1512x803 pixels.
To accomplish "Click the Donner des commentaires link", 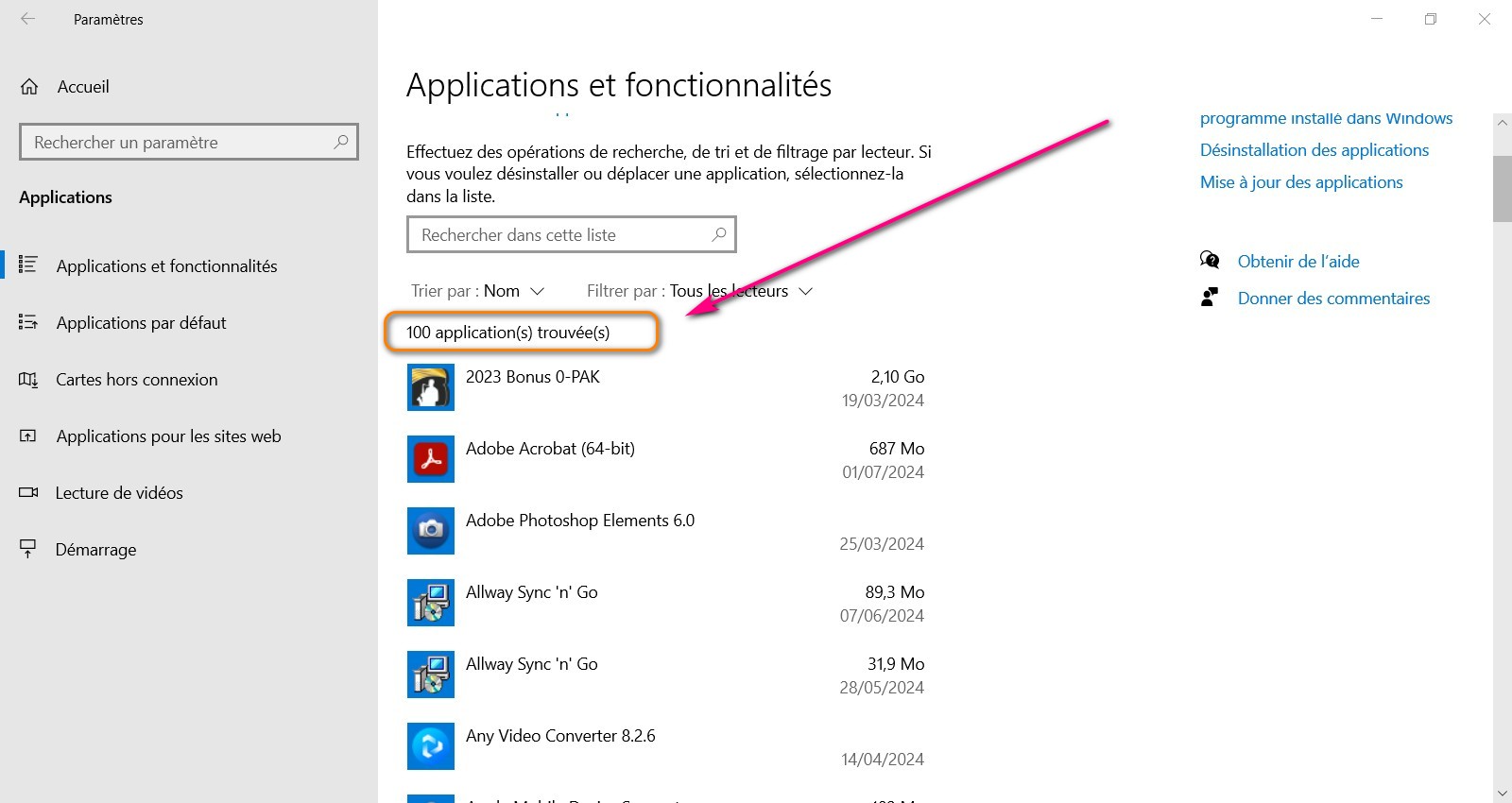I will (1333, 299).
